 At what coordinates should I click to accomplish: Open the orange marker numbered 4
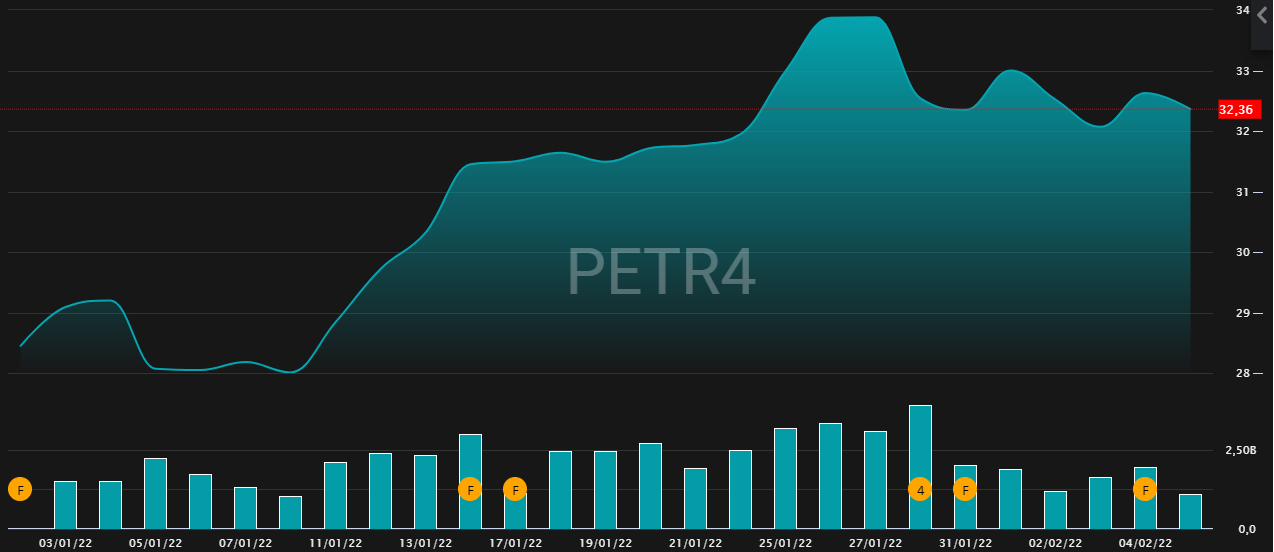coord(920,489)
